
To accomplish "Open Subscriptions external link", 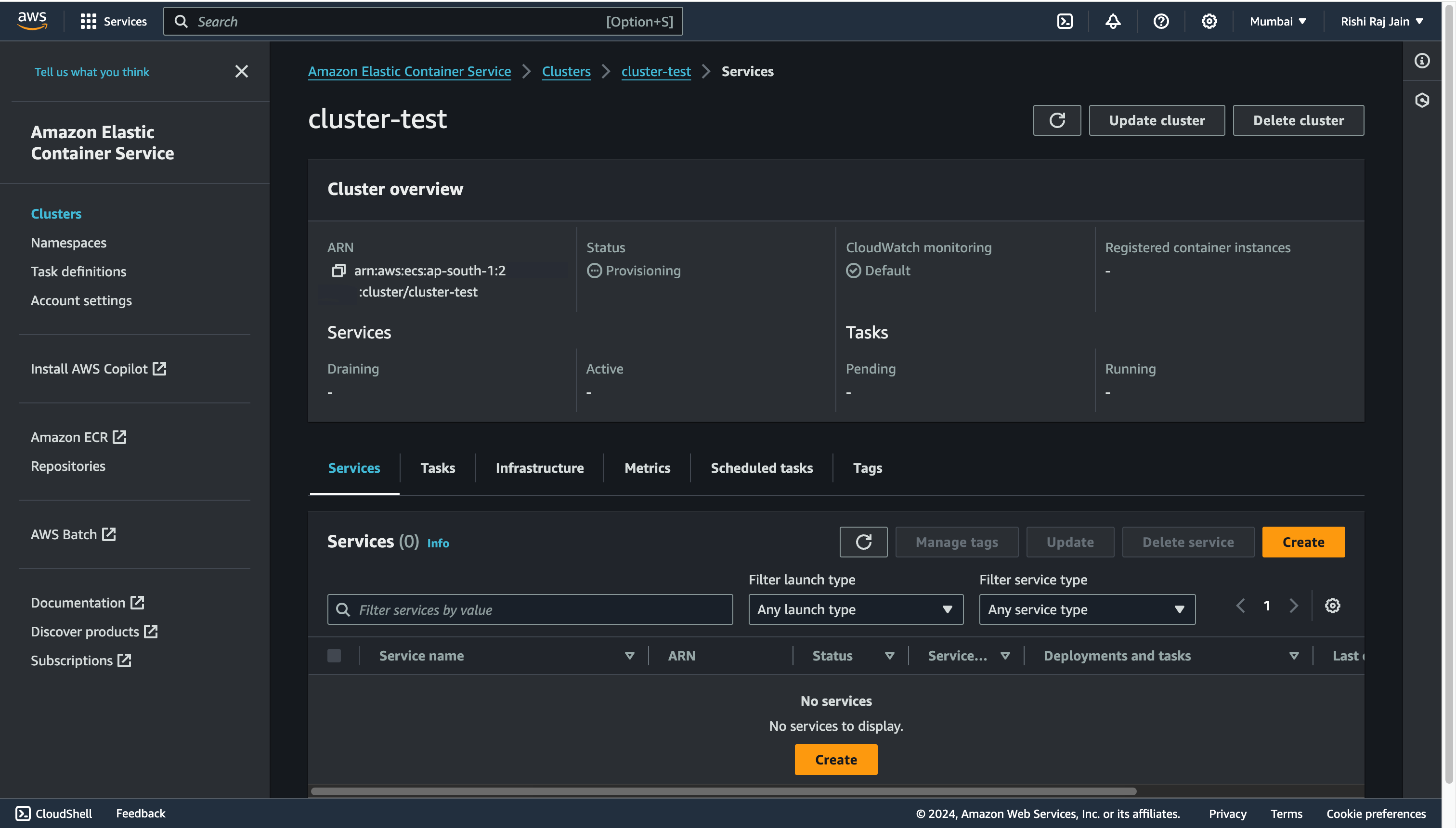I will tap(81, 661).
